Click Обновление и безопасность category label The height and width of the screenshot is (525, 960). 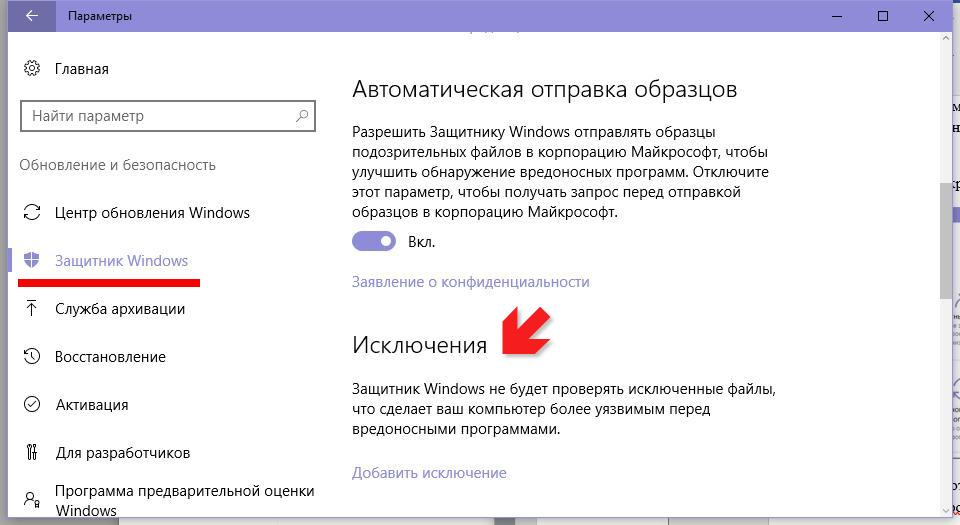[118, 165]
